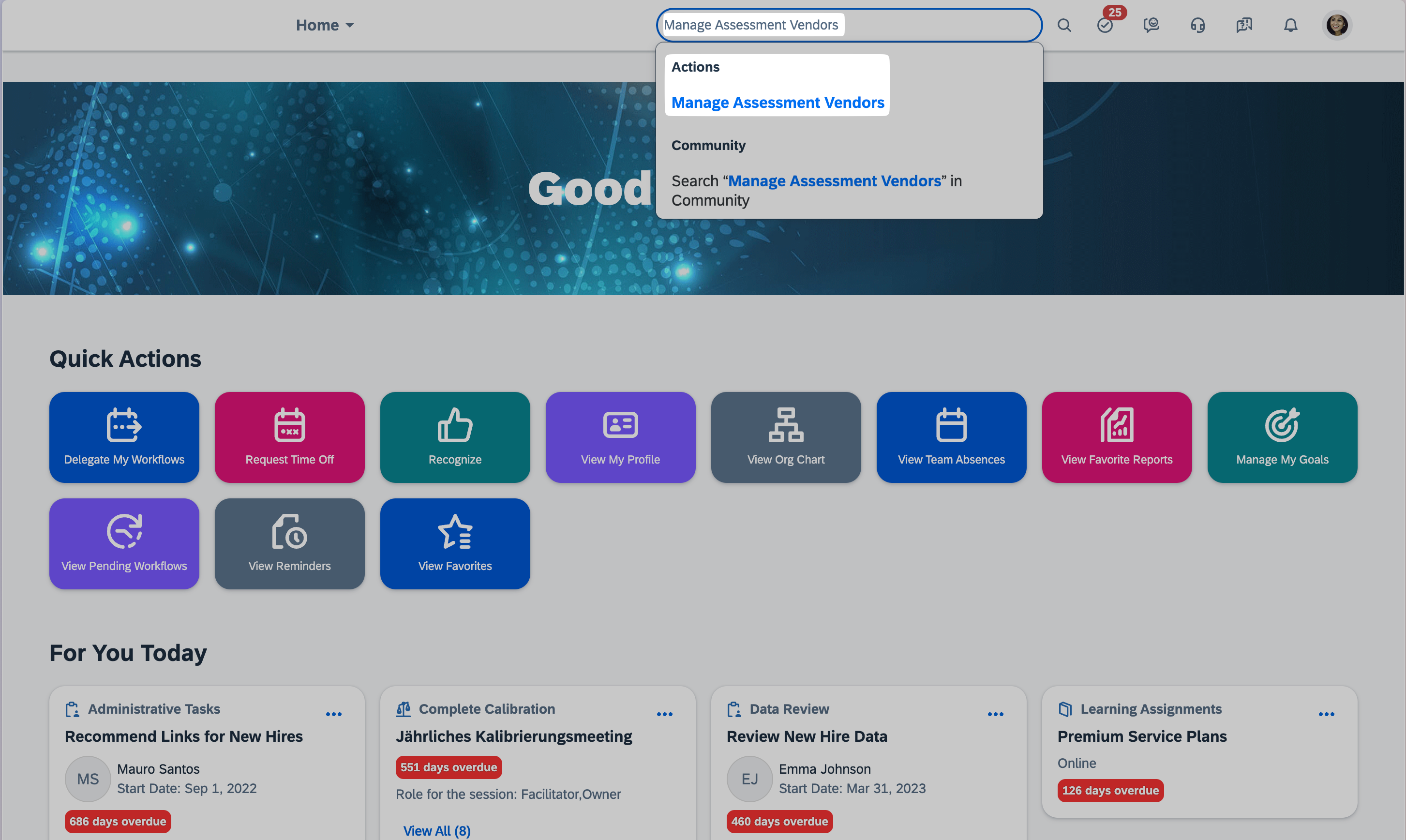This screenshot has width=1406, height=840.
Task: Click Mauro Santos name text
Action: (x=158, y=769)
